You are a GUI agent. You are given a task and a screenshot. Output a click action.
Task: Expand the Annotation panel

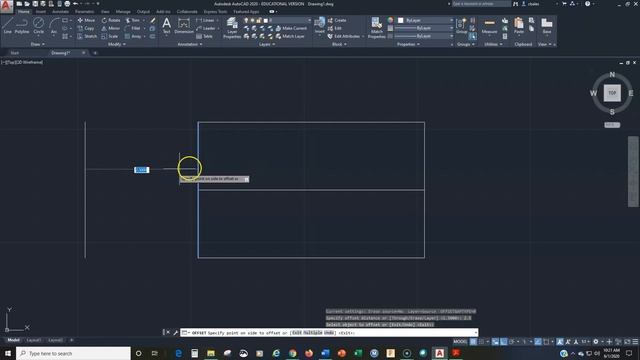(x=189, y=44)
